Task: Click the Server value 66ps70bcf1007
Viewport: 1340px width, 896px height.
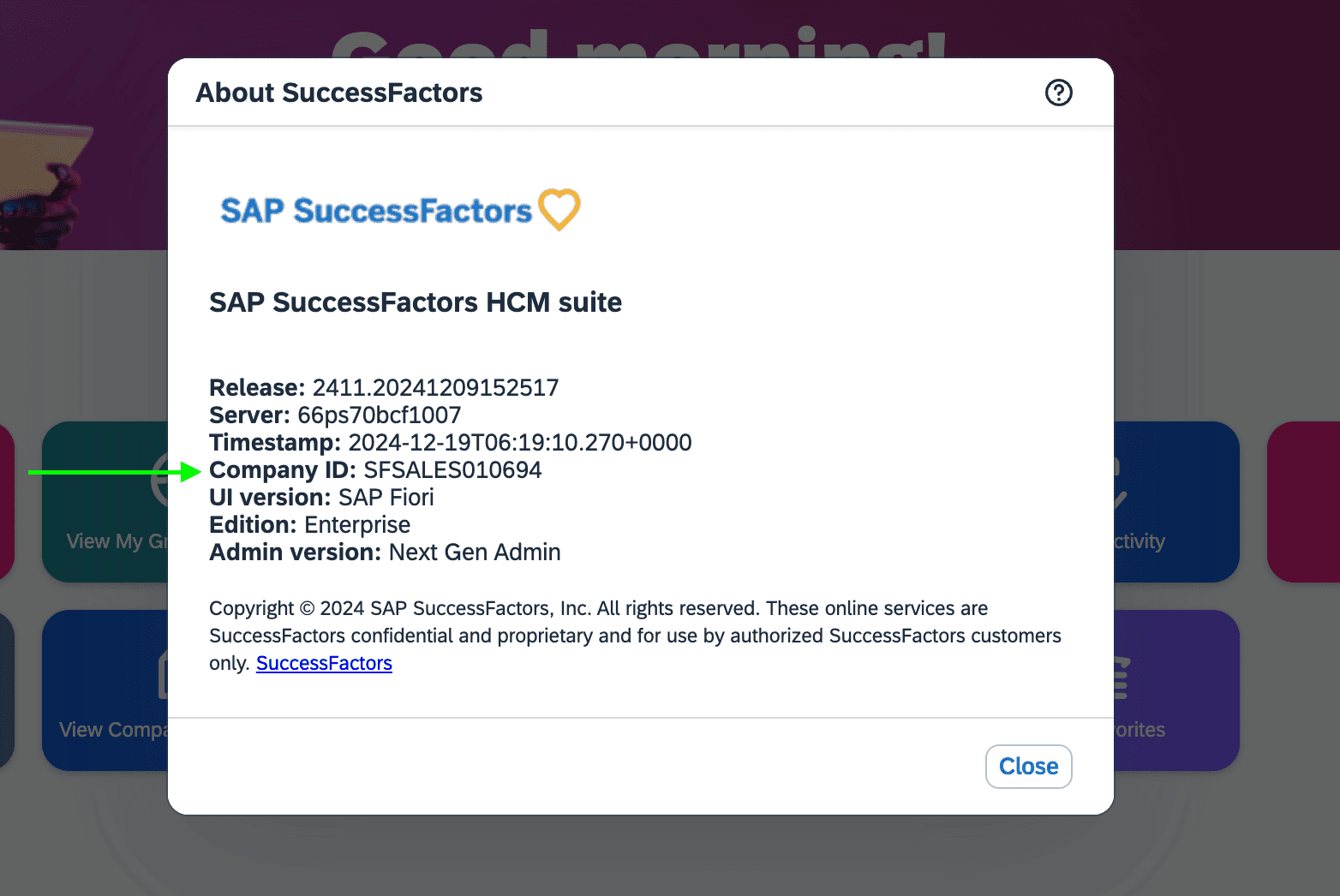Action: [x=379, y=415]
